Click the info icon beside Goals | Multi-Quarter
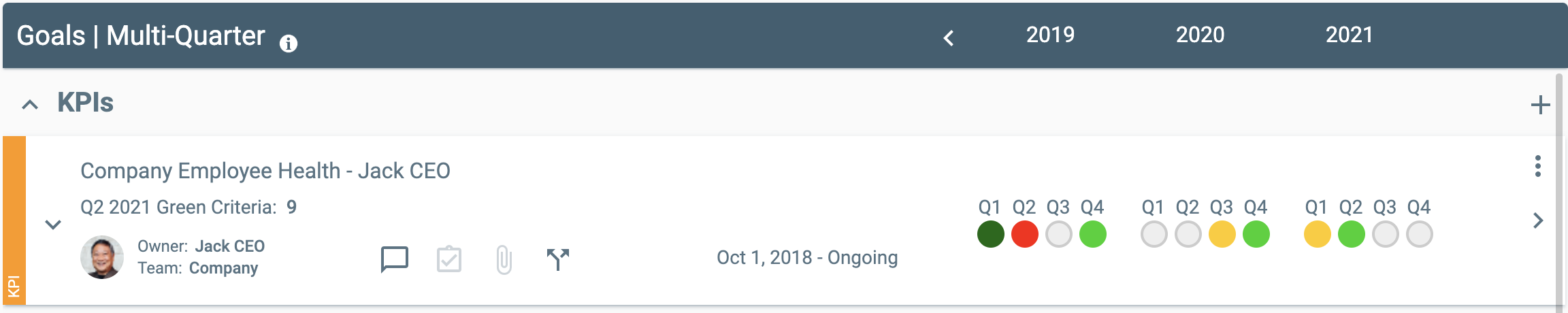Screen dimensions: 1568x313 (x=289, y=44)
